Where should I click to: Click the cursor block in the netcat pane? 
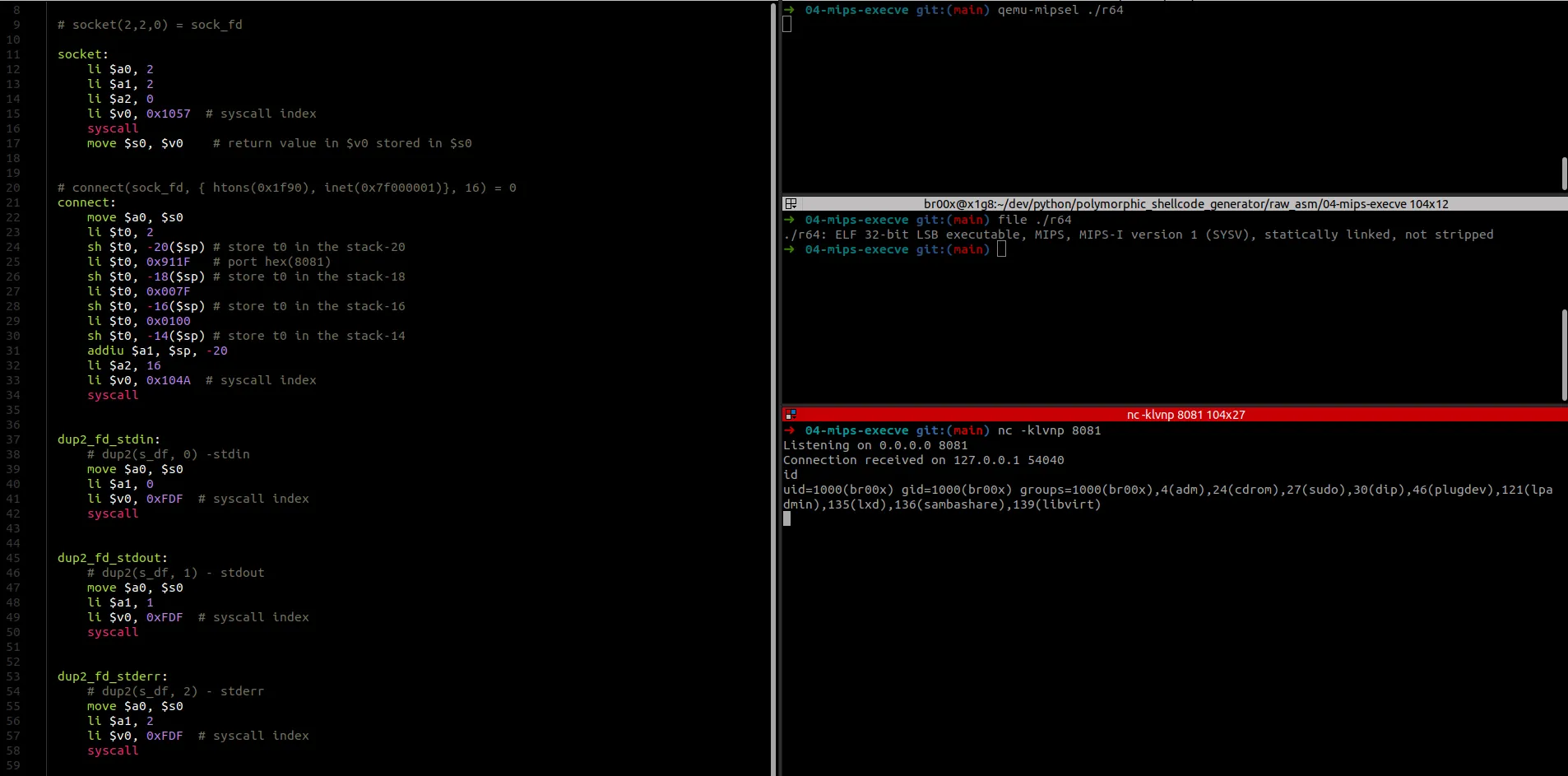click(x=787, y=518)
